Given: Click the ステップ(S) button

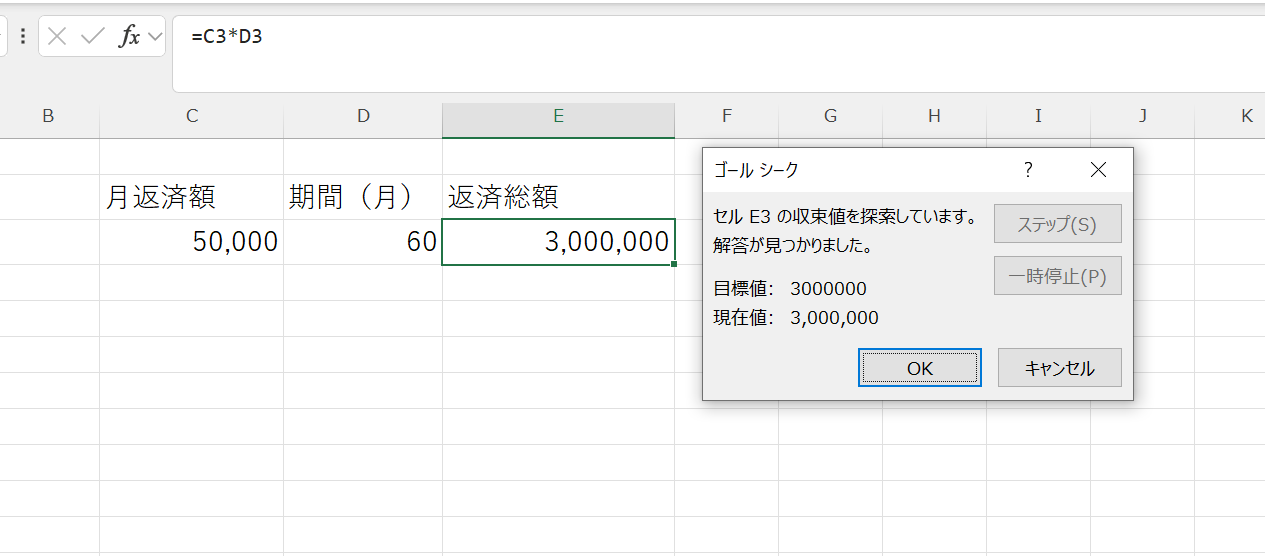Looking at the screenshot, I should click(1057, 224).
